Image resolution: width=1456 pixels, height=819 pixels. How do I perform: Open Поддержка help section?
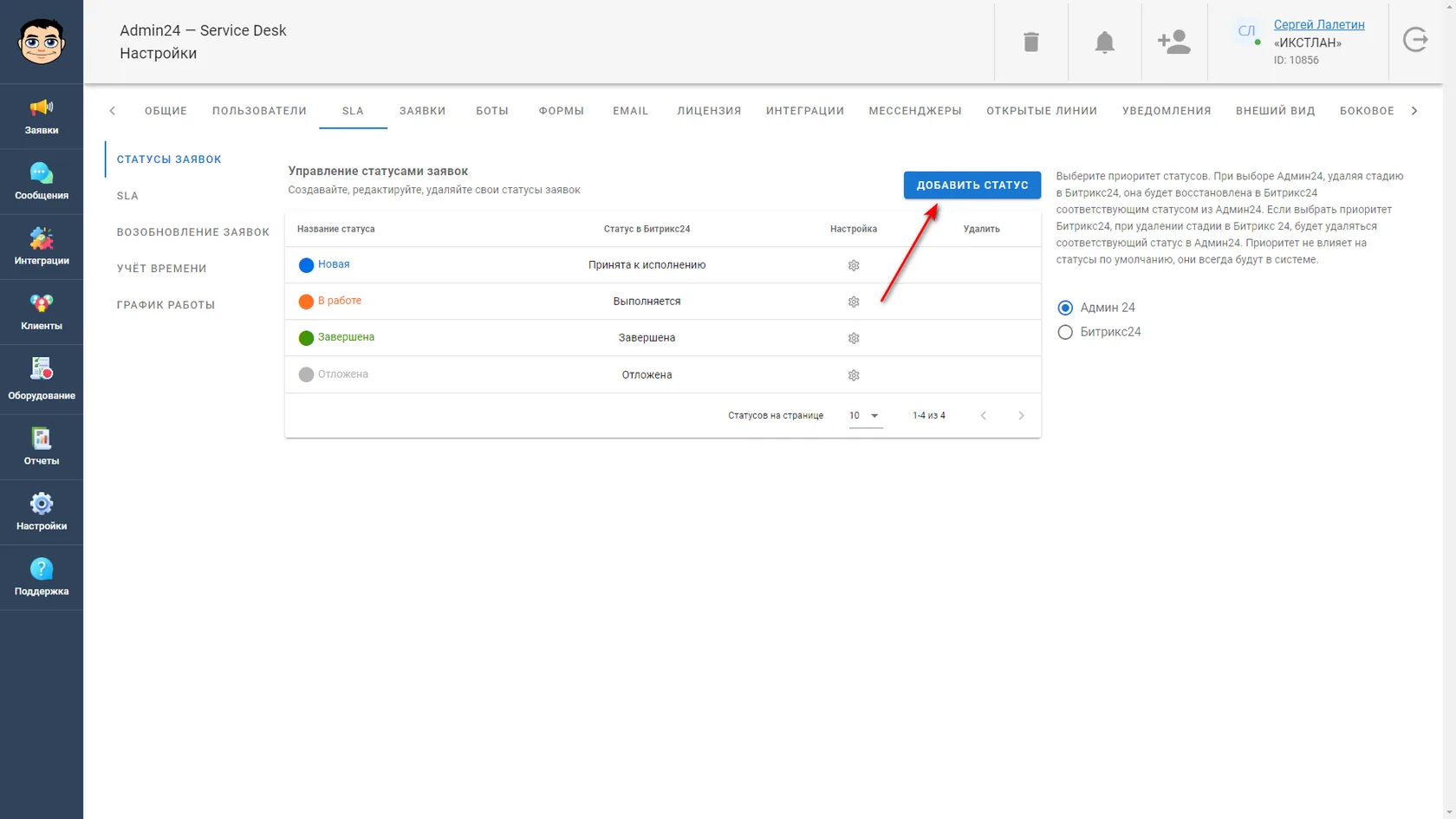[42, 577]
